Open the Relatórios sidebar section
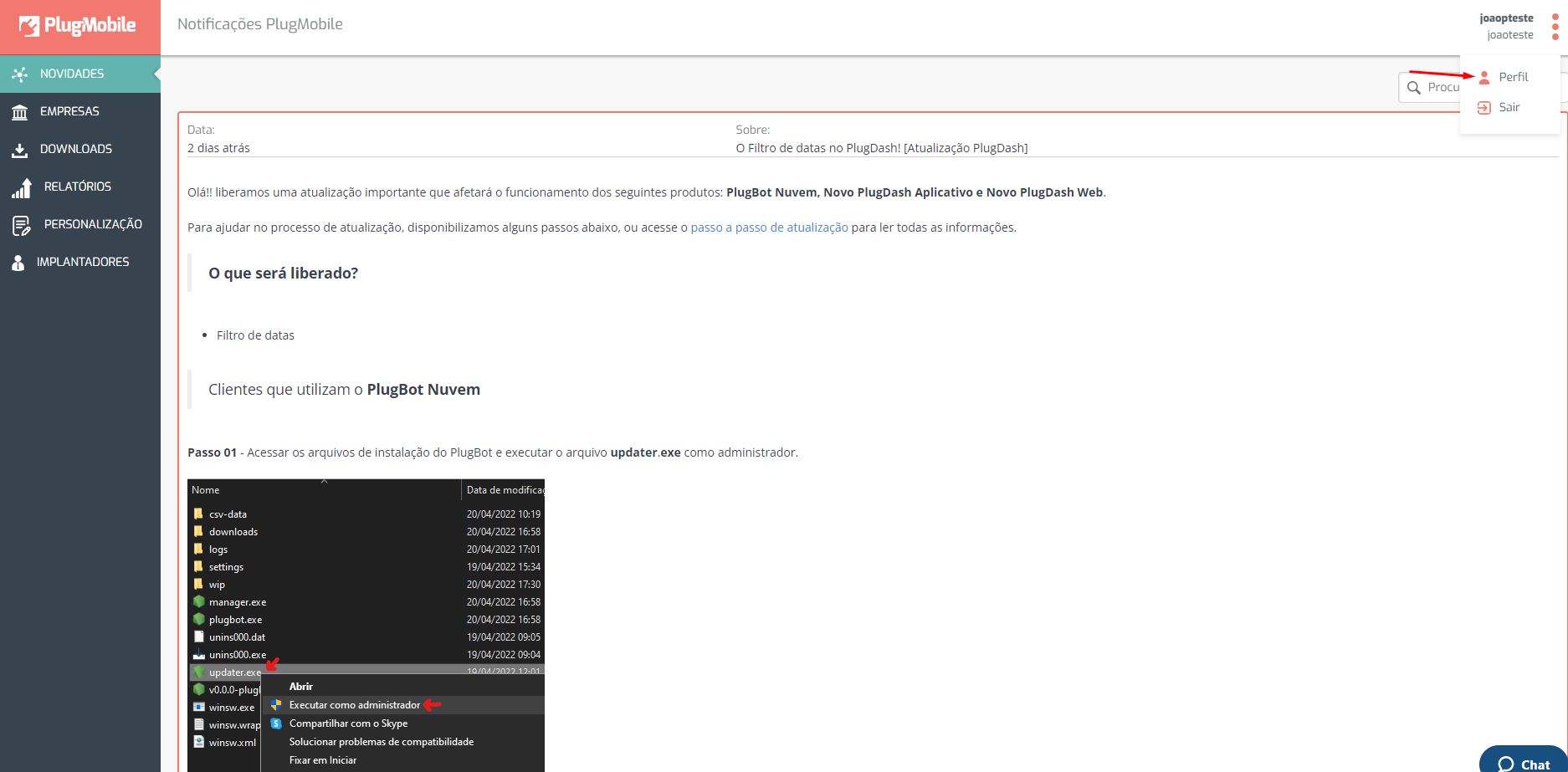Viewport: 1568px width, 772px height. (x=80, y=187)
